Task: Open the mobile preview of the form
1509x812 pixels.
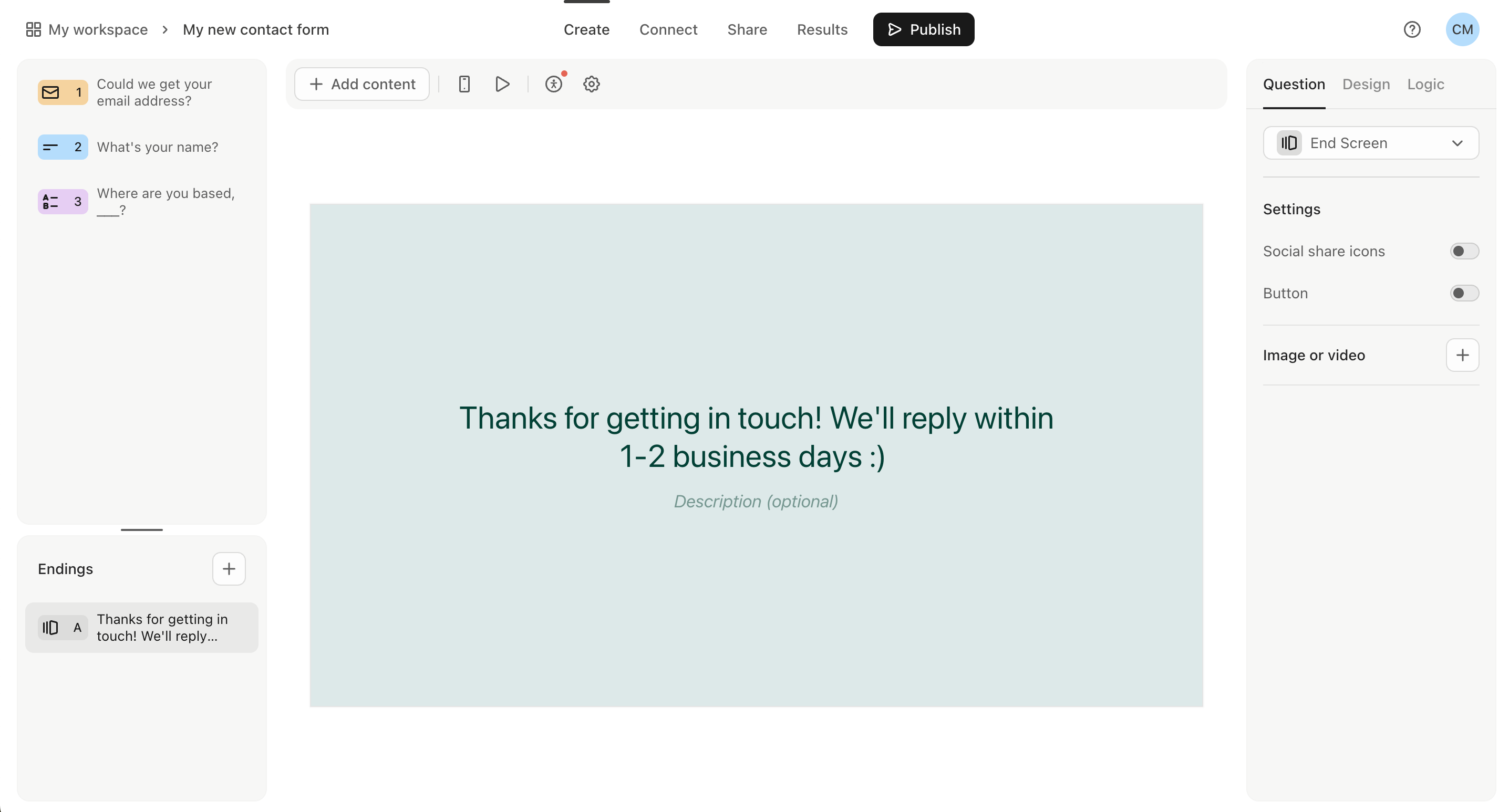Action: [463, 84]
